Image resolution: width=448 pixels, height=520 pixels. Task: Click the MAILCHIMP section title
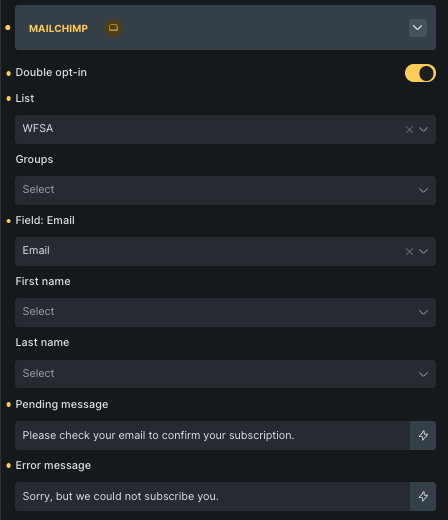(58, 29)
